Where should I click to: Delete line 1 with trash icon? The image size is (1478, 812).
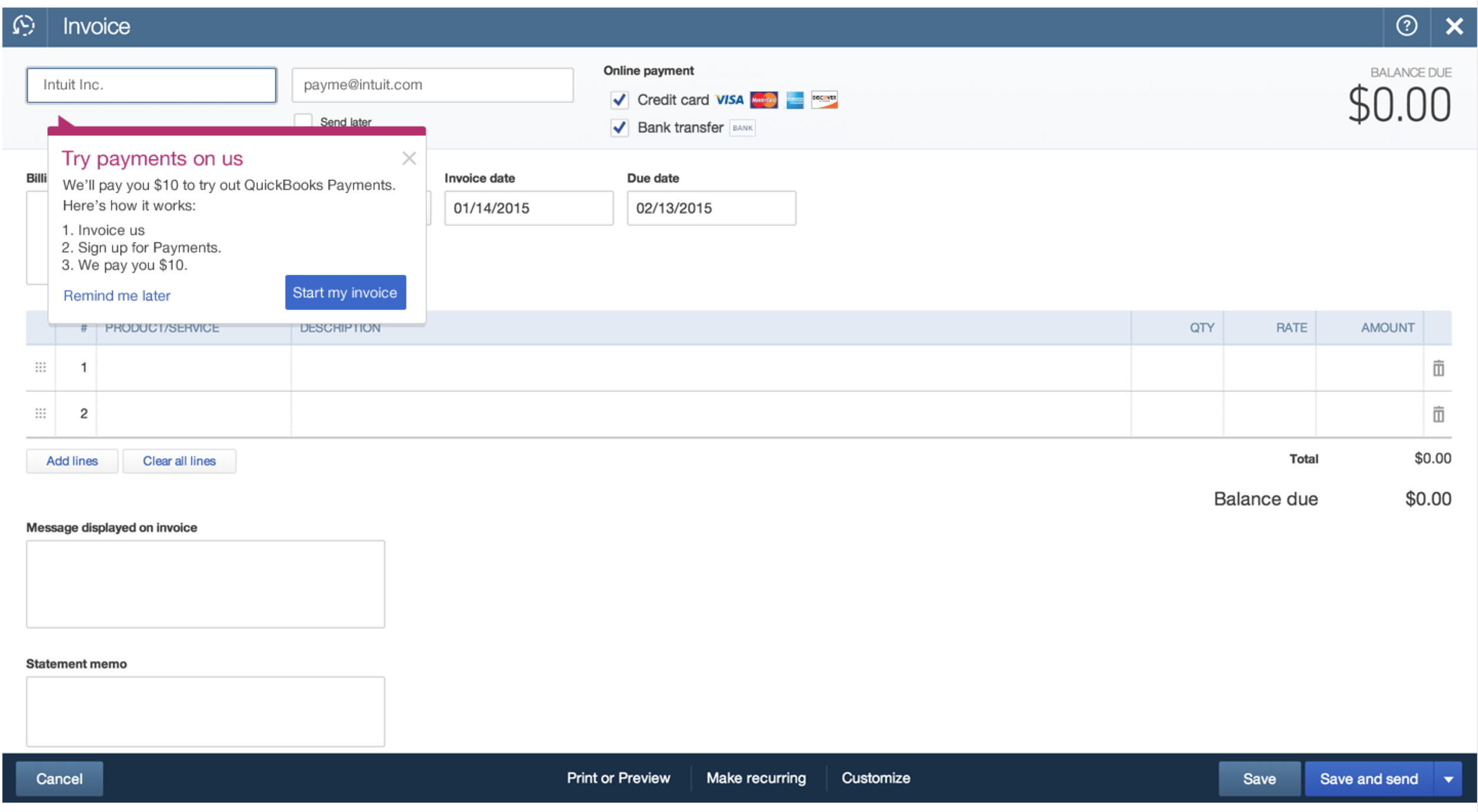1438,368
